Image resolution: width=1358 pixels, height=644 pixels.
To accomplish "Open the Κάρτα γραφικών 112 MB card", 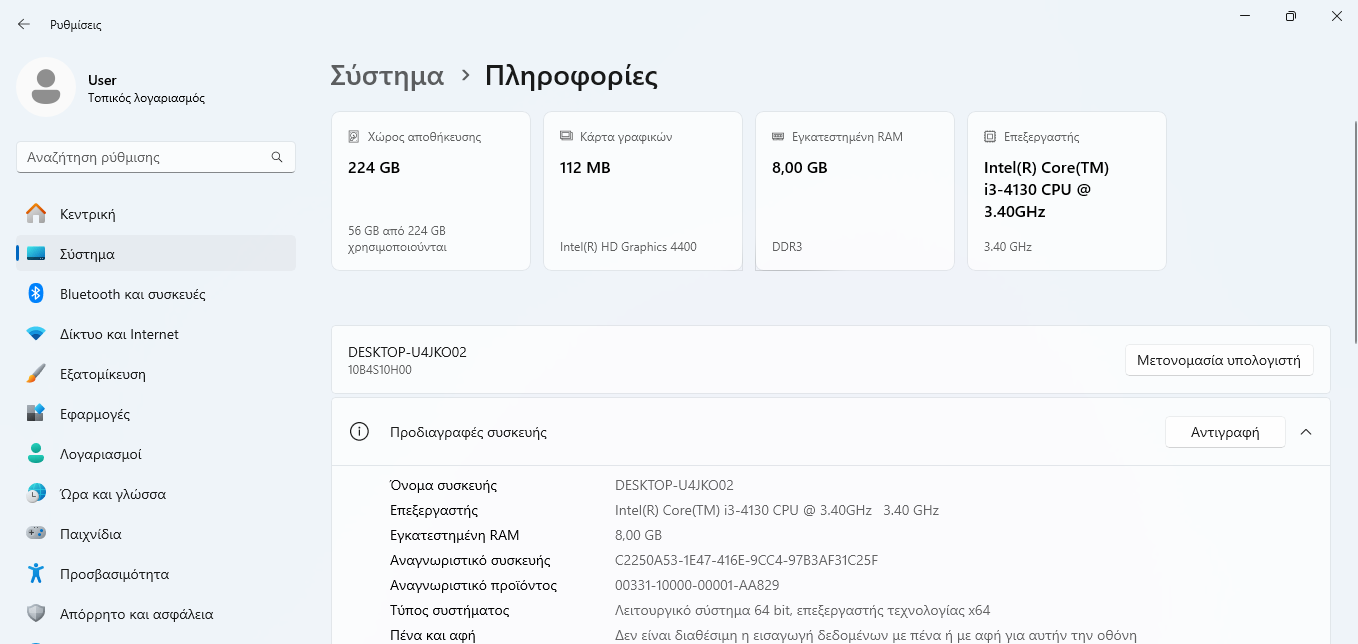I will click(643, 191).
